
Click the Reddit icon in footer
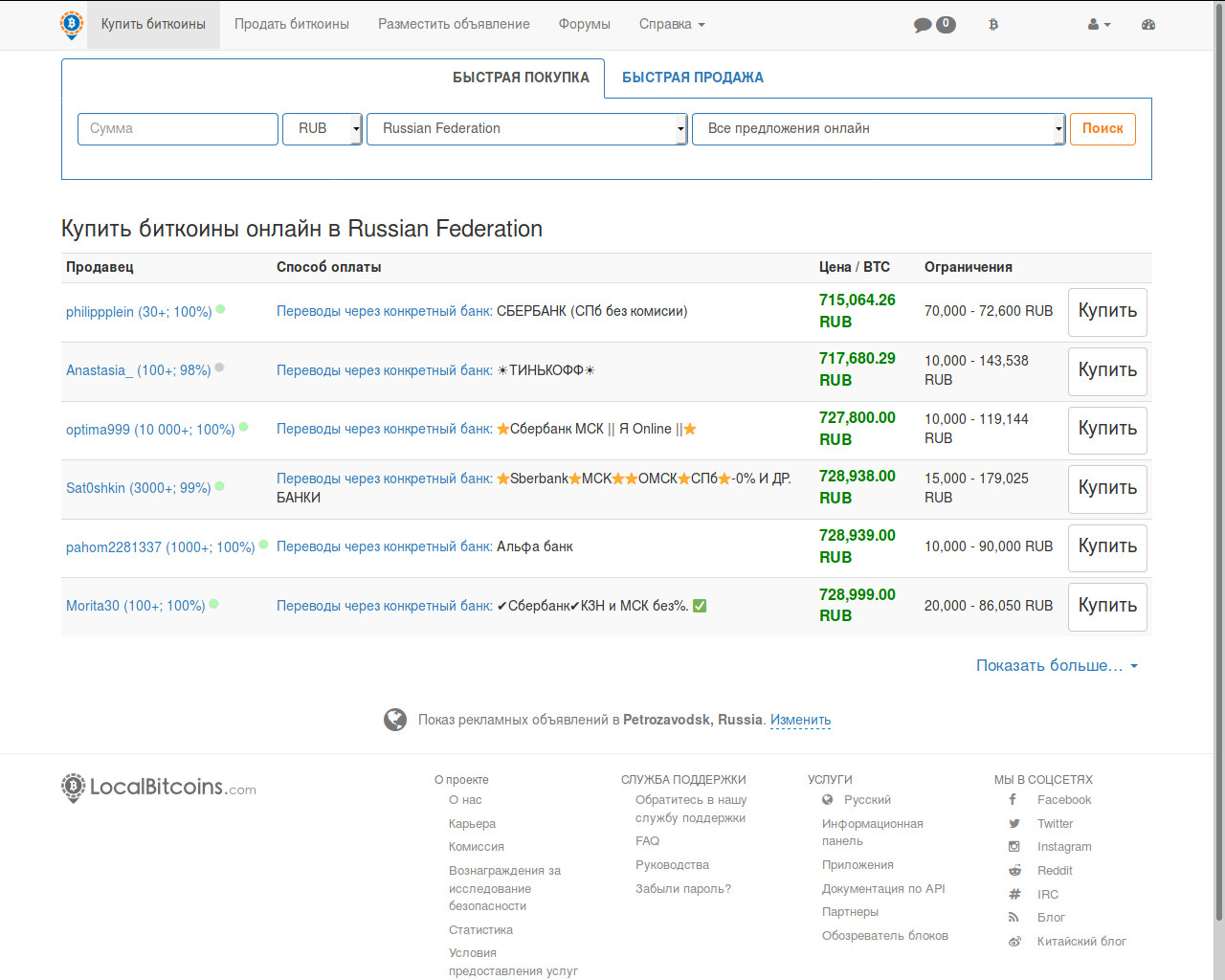(1014, 870)
